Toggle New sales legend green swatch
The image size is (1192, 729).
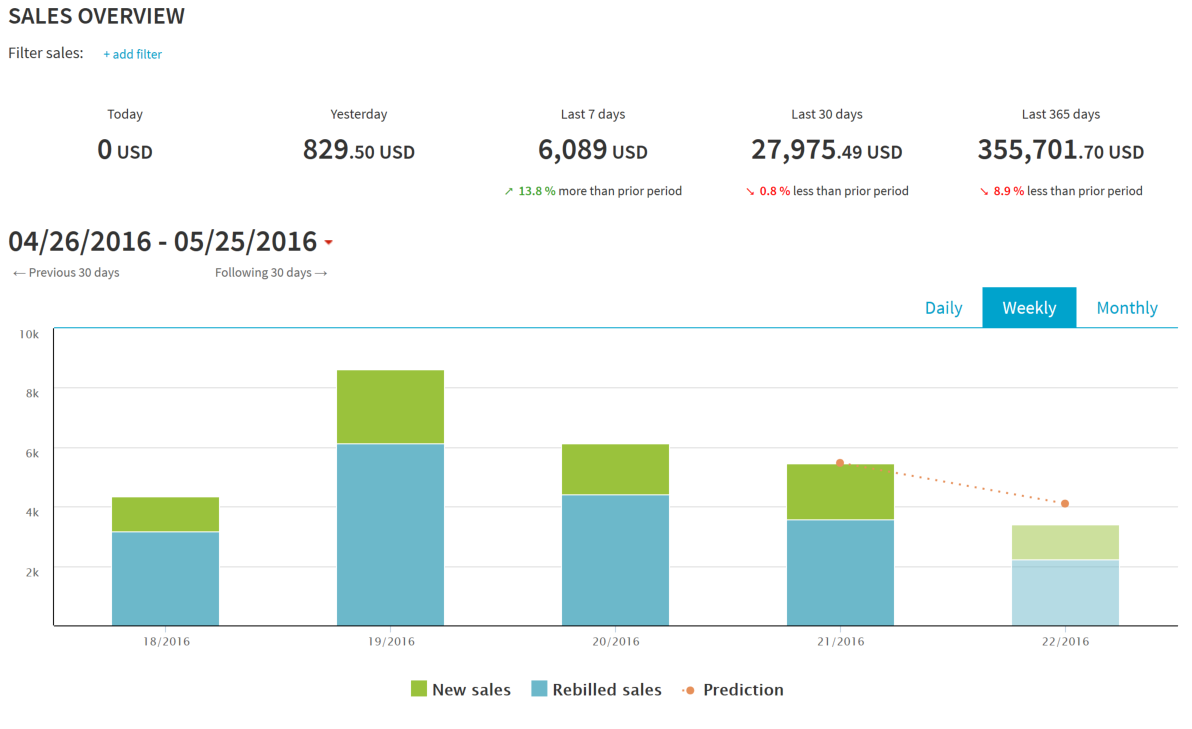418,689
